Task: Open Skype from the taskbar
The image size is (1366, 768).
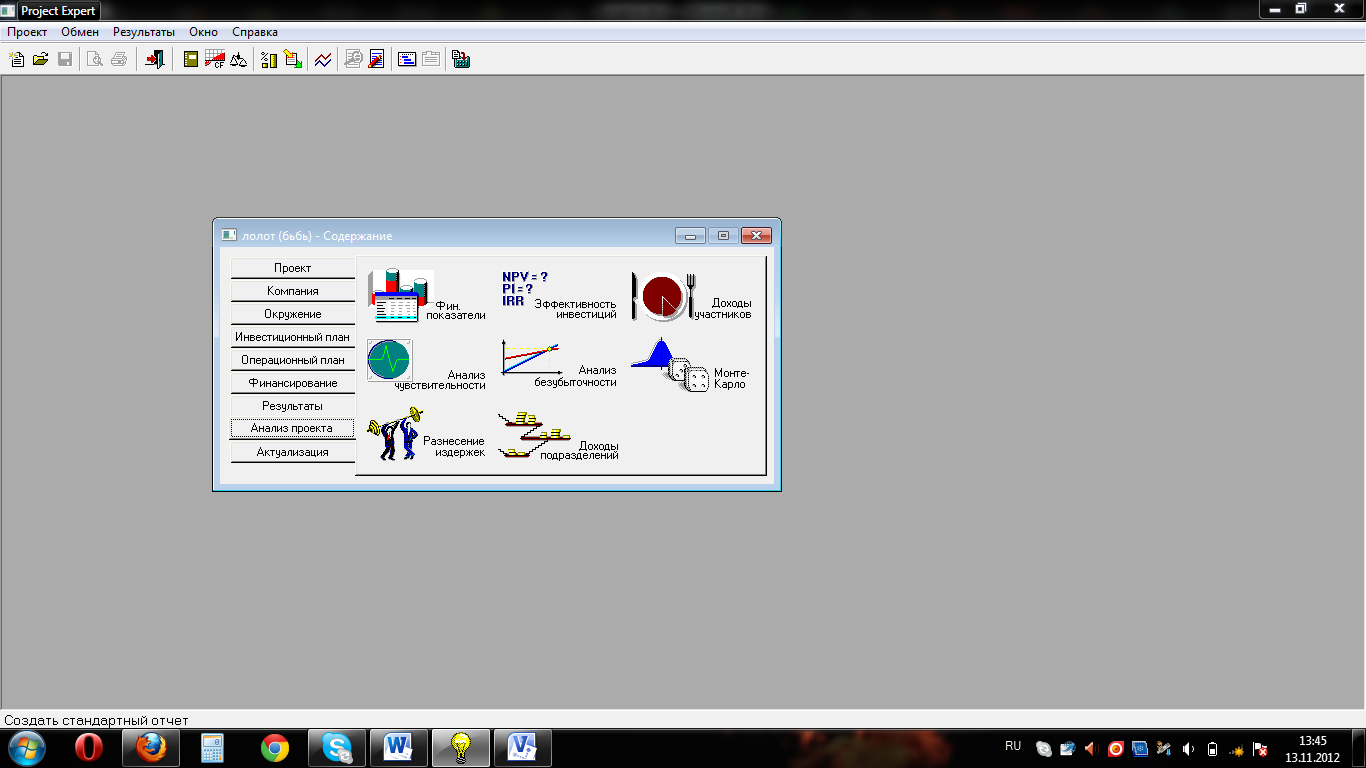Action: [x=337, y=747]
